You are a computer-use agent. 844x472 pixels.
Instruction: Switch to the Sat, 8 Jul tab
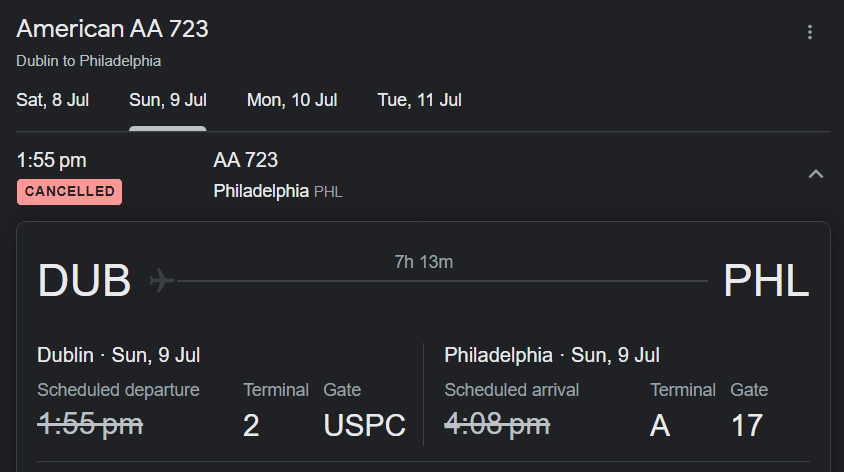pyautogui.click(x=52, y=100)
